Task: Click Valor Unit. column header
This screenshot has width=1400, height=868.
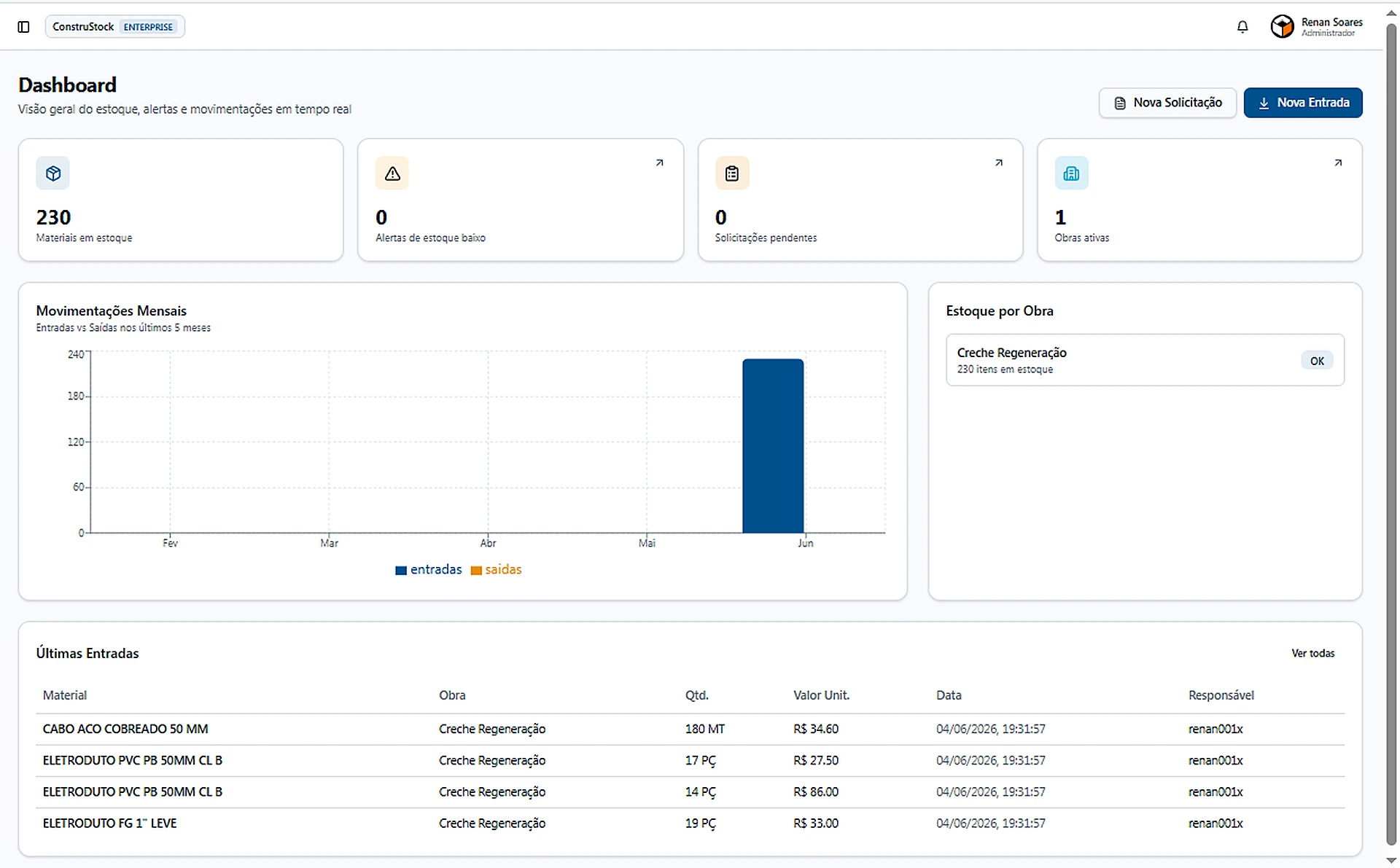Action: pyautogui.click(x=822, y=695)
